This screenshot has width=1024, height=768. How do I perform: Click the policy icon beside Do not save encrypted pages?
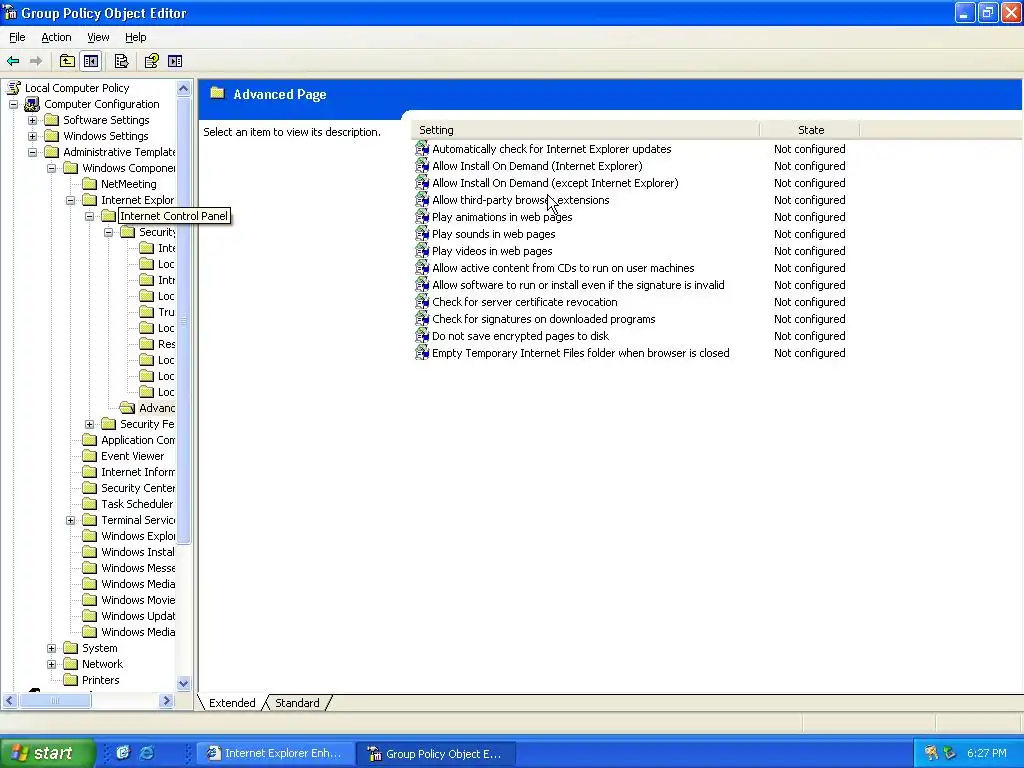click(x=423, y=336)
